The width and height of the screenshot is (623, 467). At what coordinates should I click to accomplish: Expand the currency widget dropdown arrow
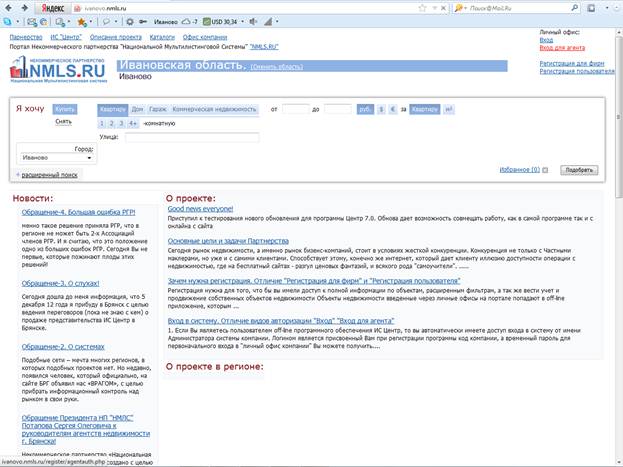(242, 22)
